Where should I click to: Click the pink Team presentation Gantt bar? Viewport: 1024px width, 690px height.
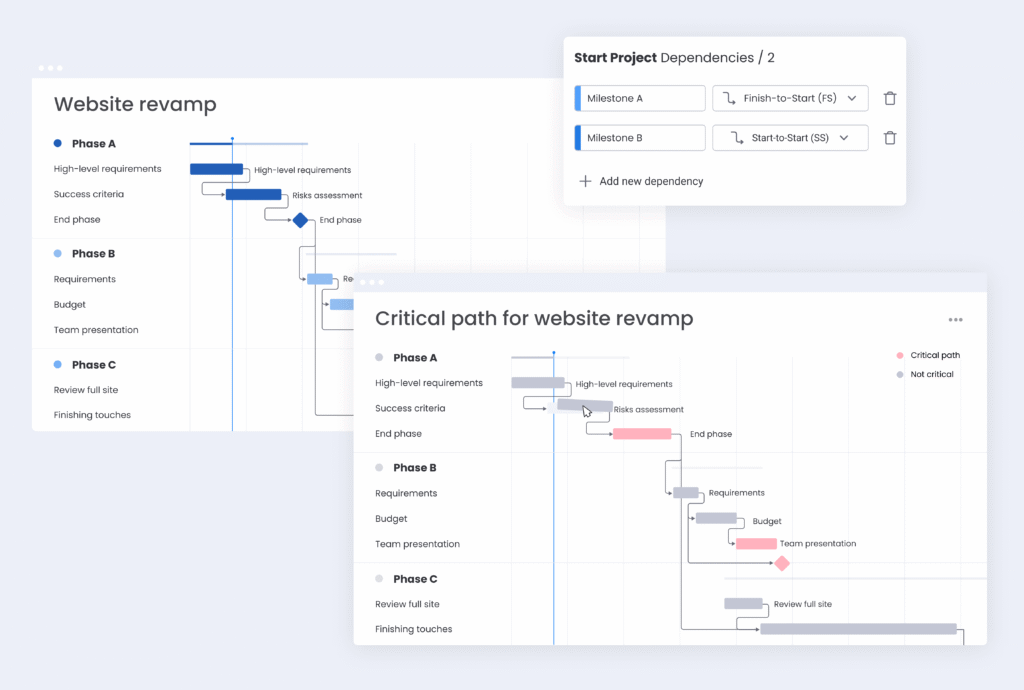click(756, 544)
